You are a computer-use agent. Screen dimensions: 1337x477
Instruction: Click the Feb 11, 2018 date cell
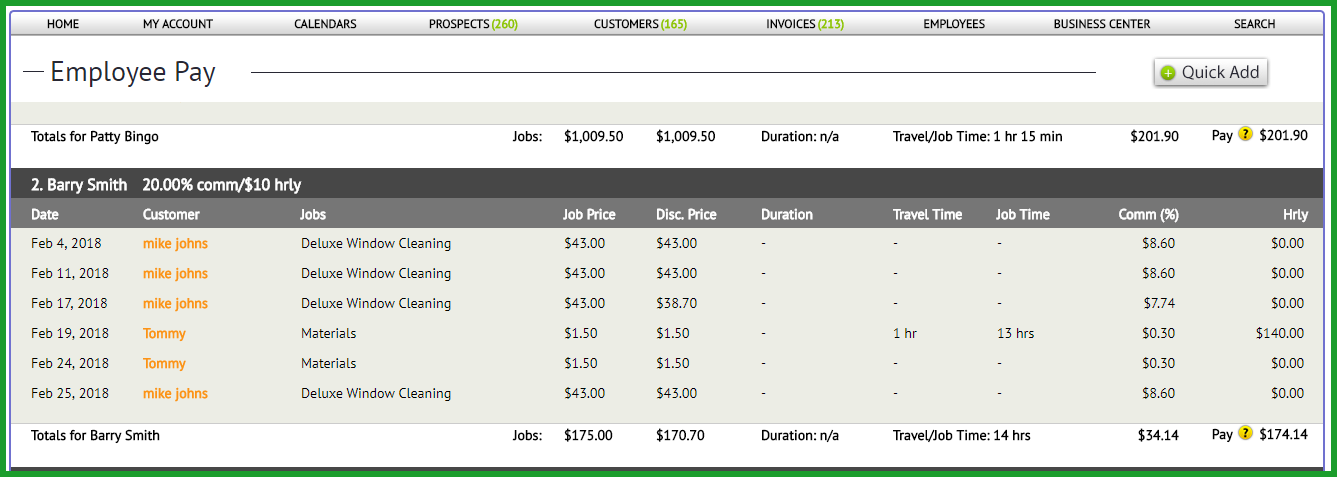pos(70,273)
